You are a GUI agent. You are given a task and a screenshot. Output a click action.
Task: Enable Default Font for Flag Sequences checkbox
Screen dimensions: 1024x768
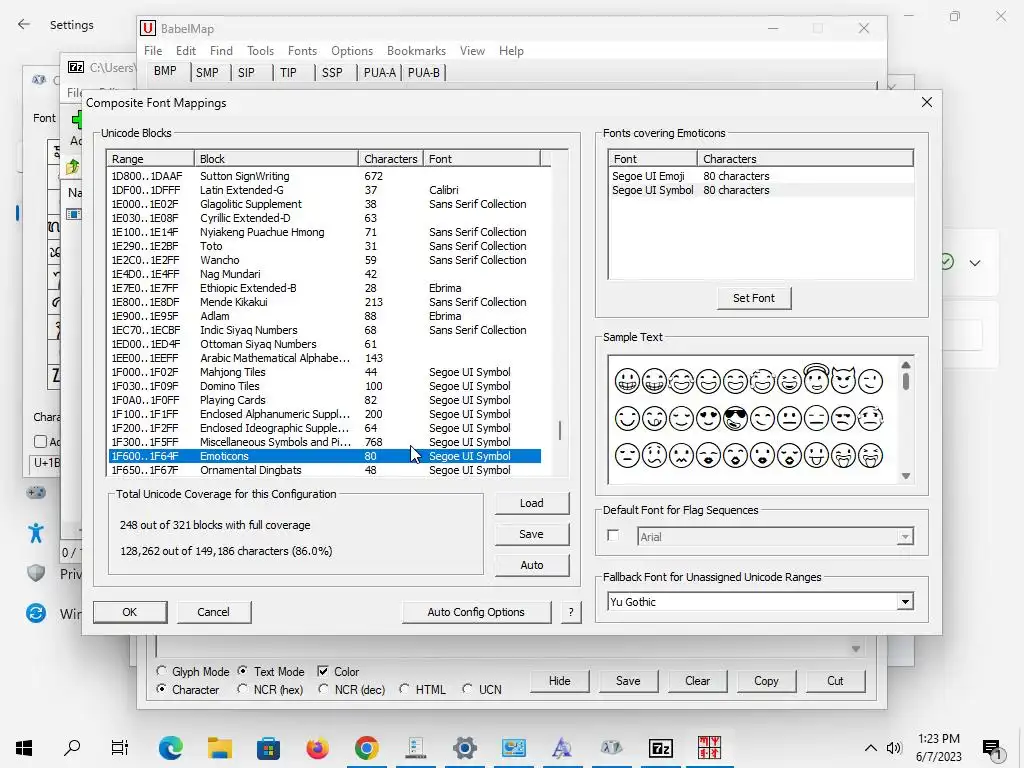click(613, 536)
